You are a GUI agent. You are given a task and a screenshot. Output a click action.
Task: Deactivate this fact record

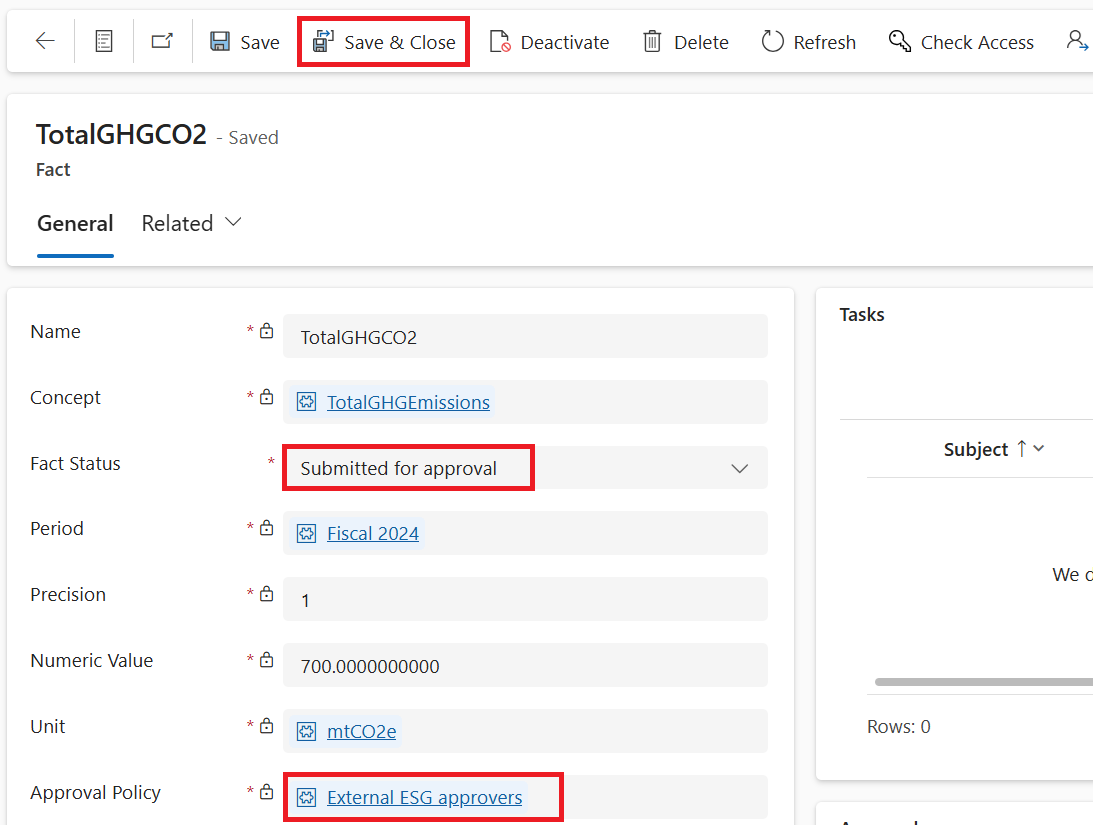click(x=549, y=42)
